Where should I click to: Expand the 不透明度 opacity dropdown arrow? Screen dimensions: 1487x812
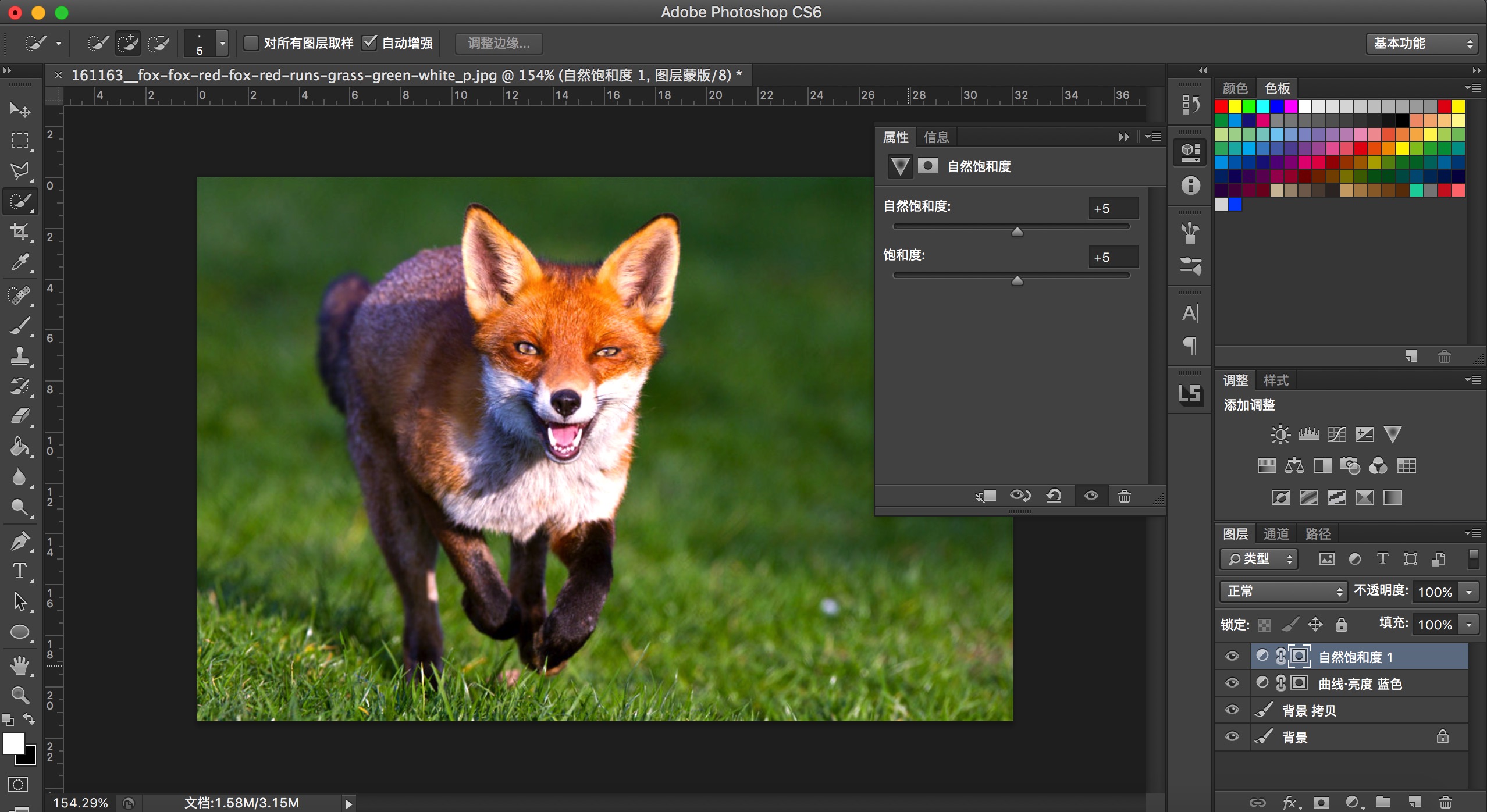click(1469, 592)
